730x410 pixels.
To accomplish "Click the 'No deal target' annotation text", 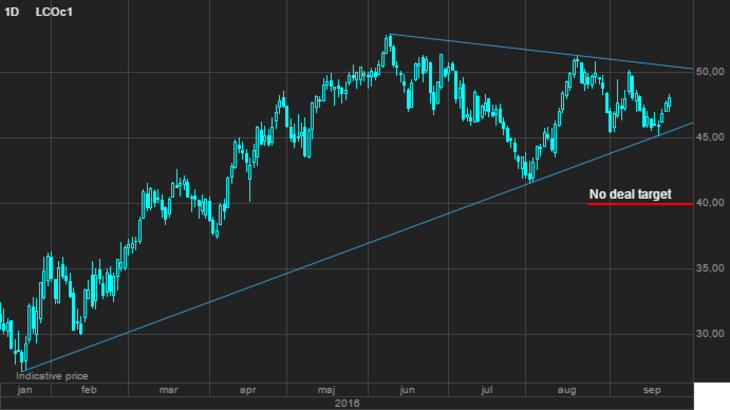I will point(629,194).
